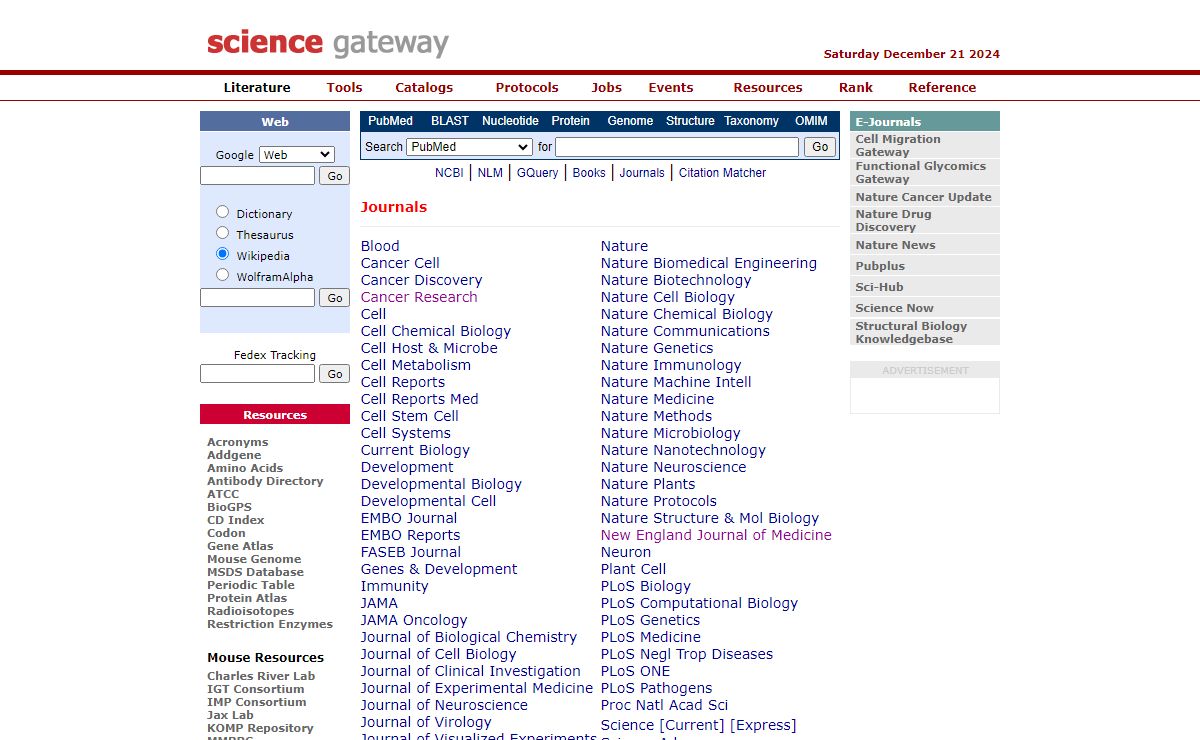
Task: Select the WolframAlpha radio option
Action: (x=222, y=275)
